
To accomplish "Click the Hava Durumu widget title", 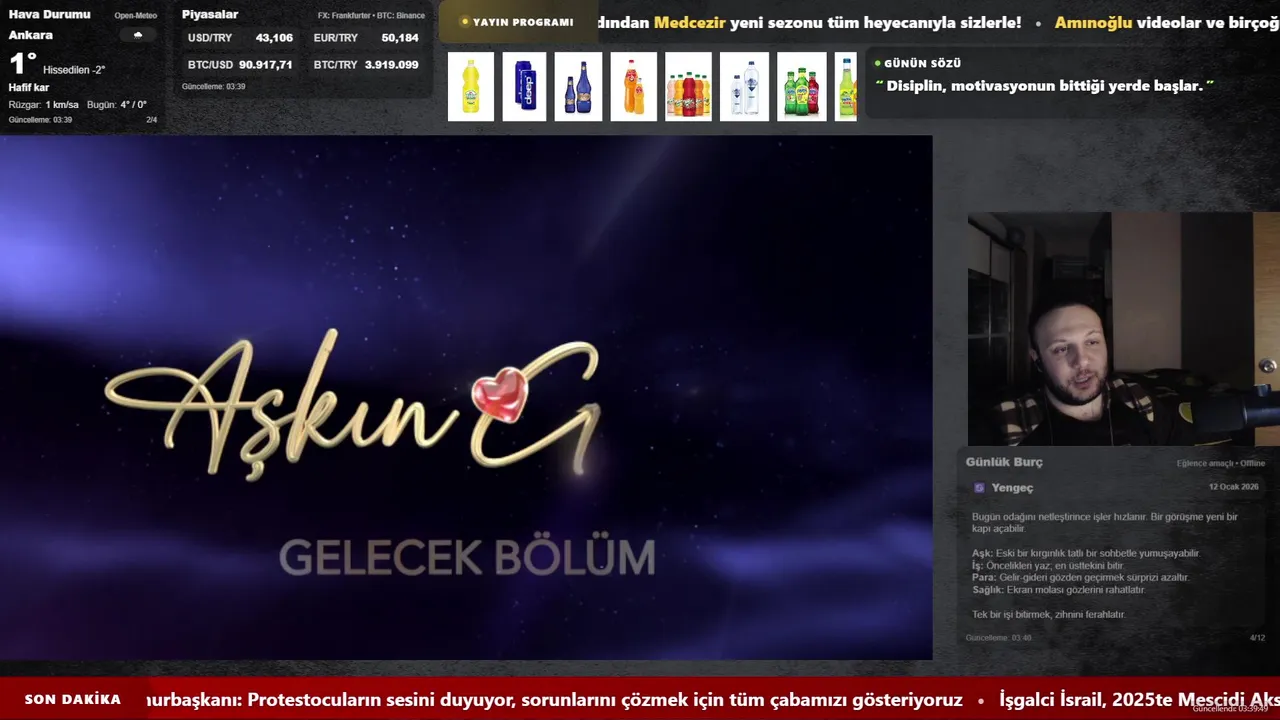I will pos(50,14).
